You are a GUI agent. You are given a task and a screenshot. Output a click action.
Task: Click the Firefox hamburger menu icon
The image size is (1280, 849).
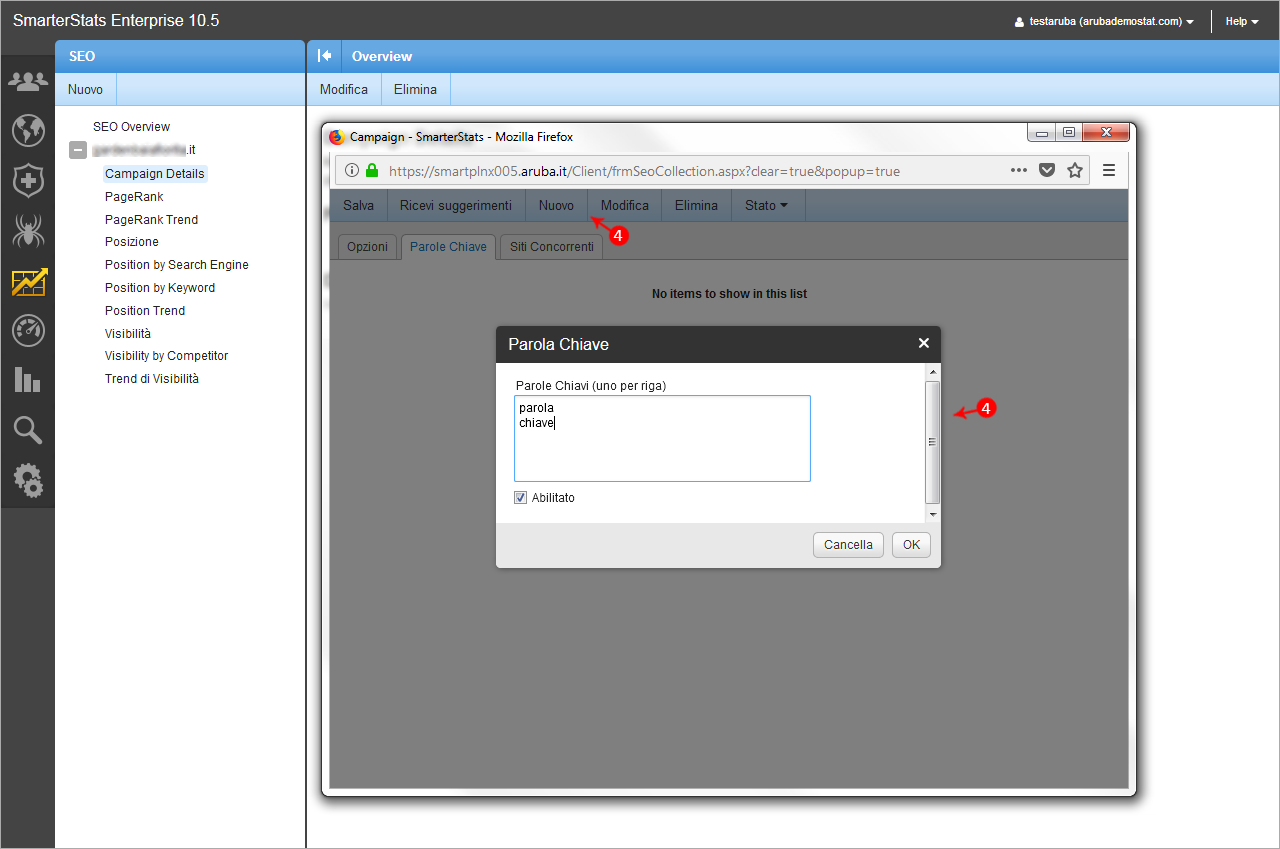(1109, 170)
